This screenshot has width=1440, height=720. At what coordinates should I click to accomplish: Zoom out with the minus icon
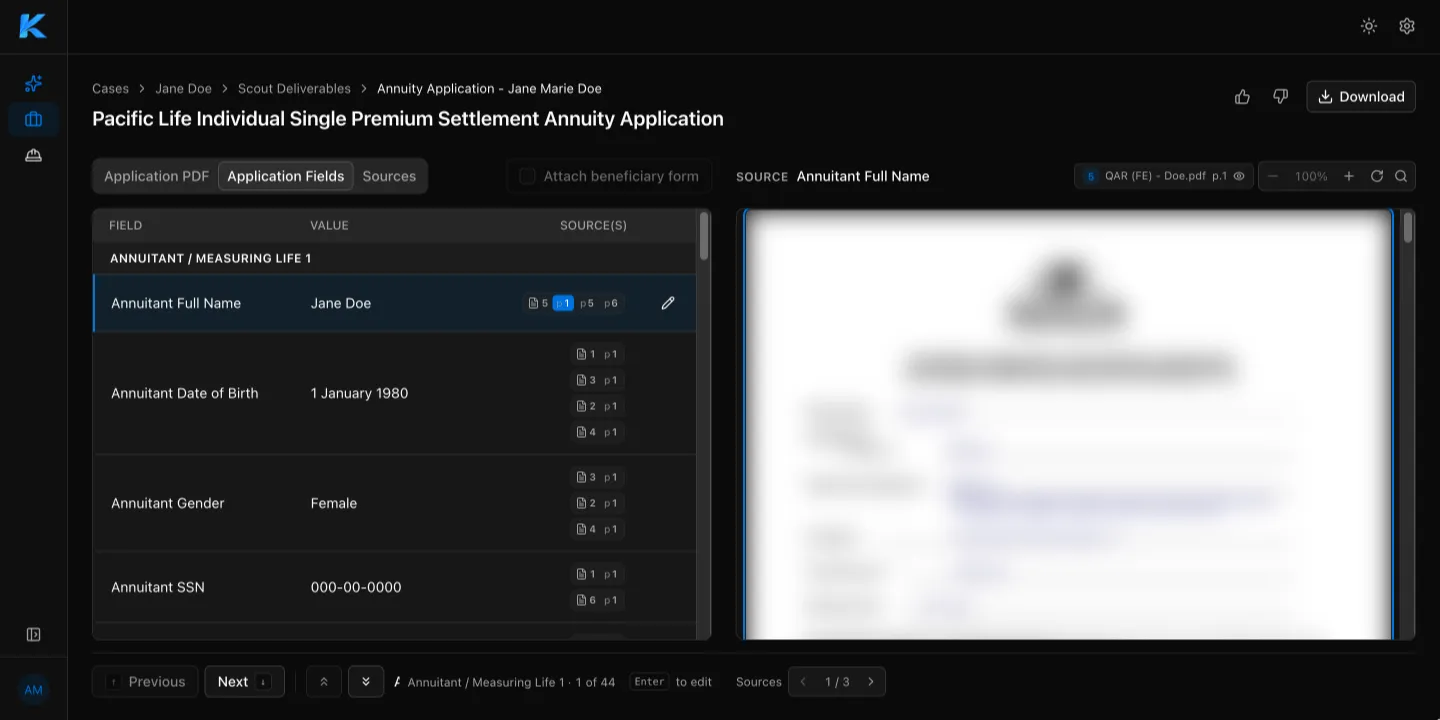1273,176
